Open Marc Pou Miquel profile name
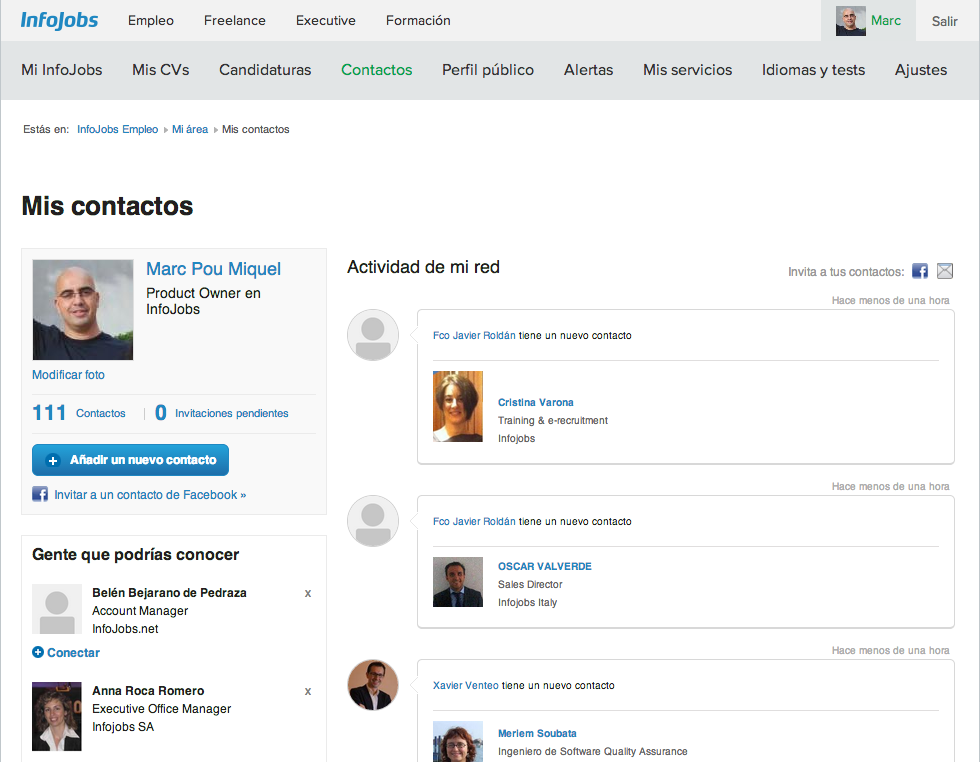The height and width of the screenshot is (762, 980). [213, 269]
